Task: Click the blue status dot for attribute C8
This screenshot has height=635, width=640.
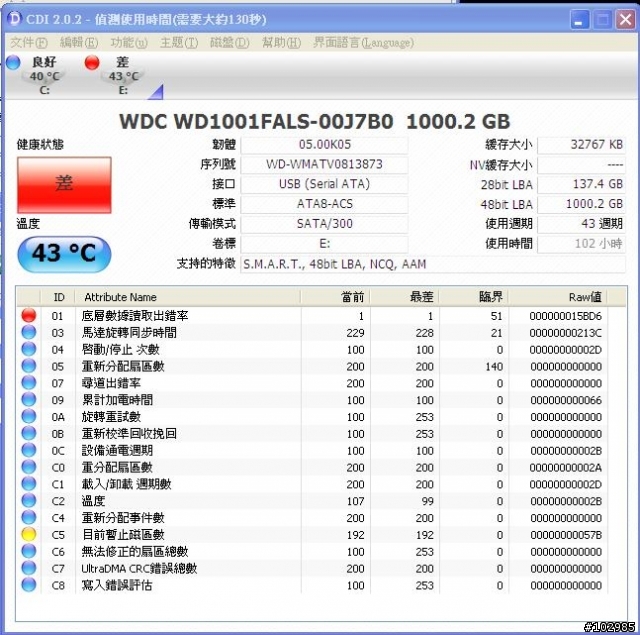Action: pyautogui.click(x=29, y=585)
